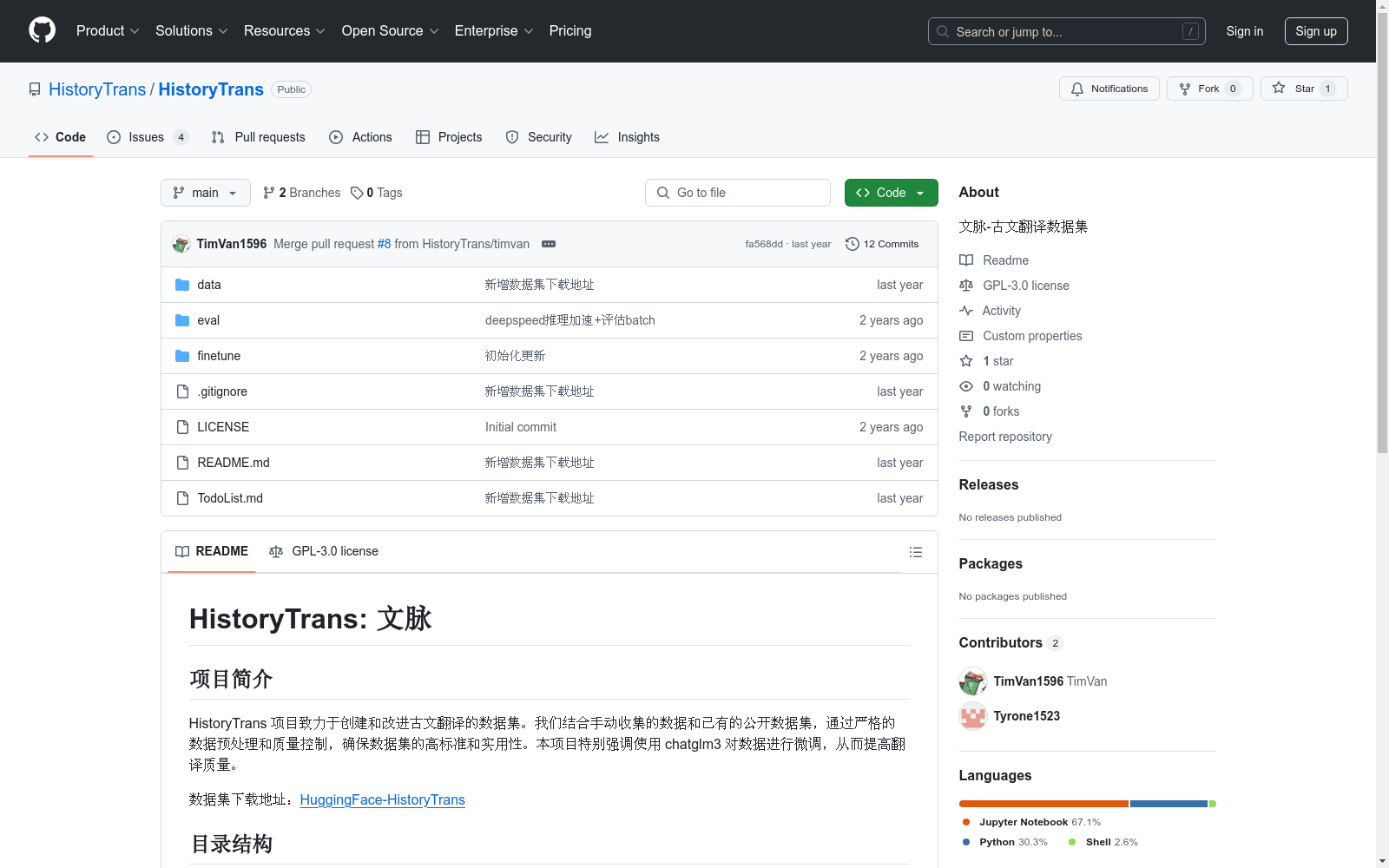Click the Sign in link

pos(1244,31)
